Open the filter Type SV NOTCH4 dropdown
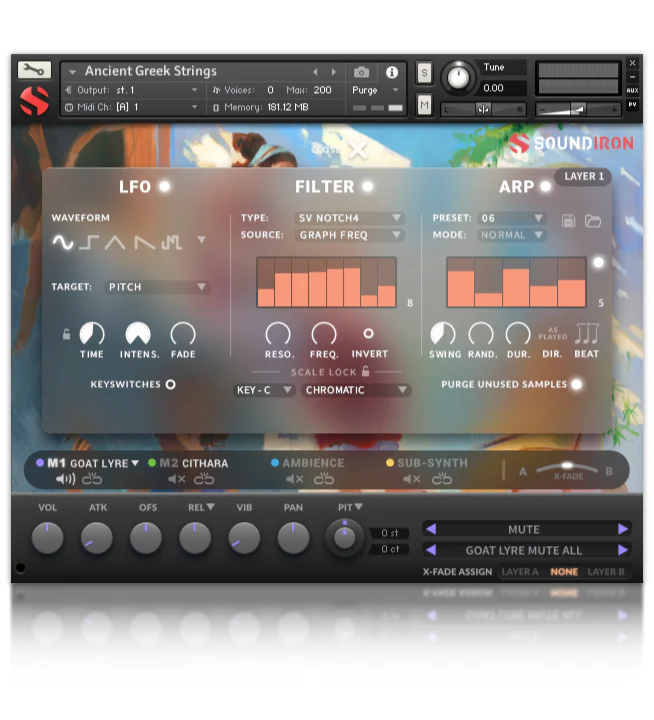 coord(350,218)
